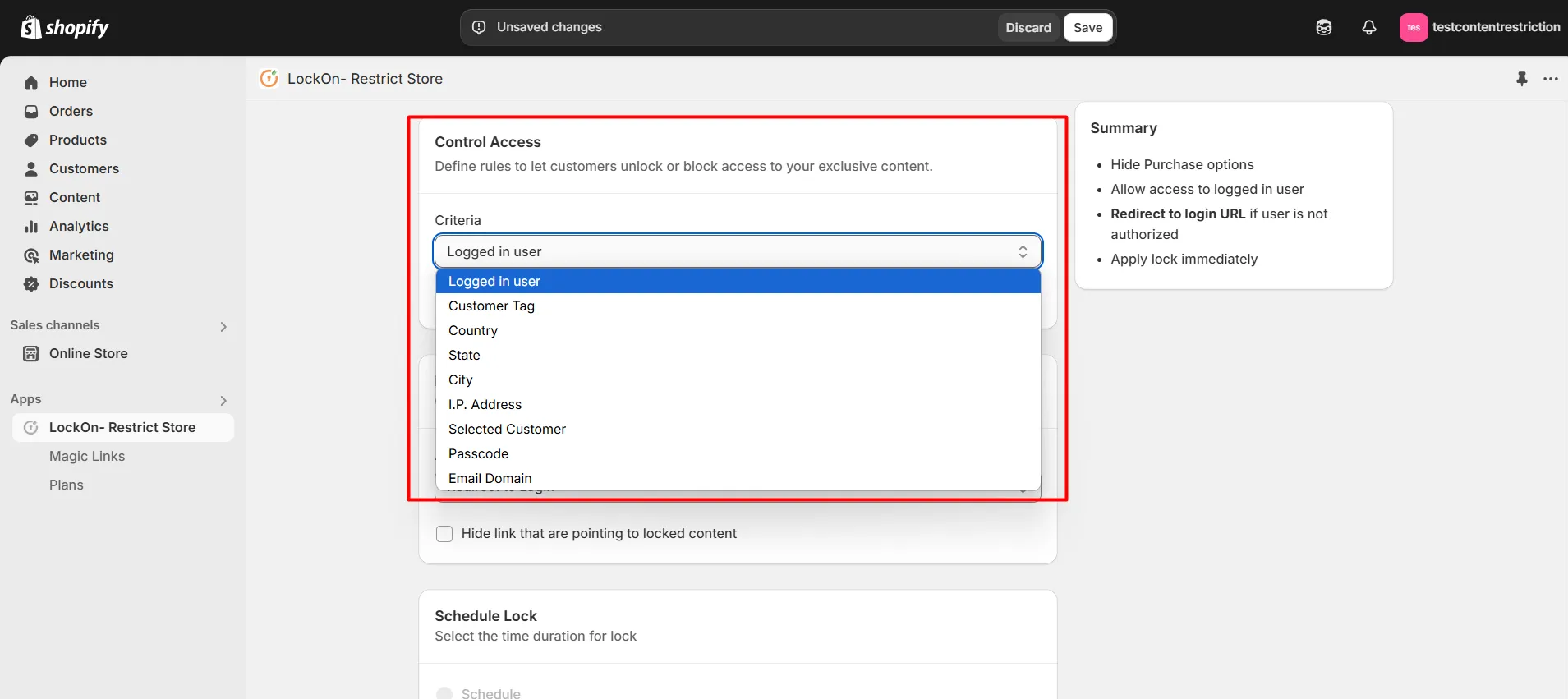This screenshot has height=699, width=1568.
Task: Click the Online Store shop icon
Action: [x=31, y=353]
